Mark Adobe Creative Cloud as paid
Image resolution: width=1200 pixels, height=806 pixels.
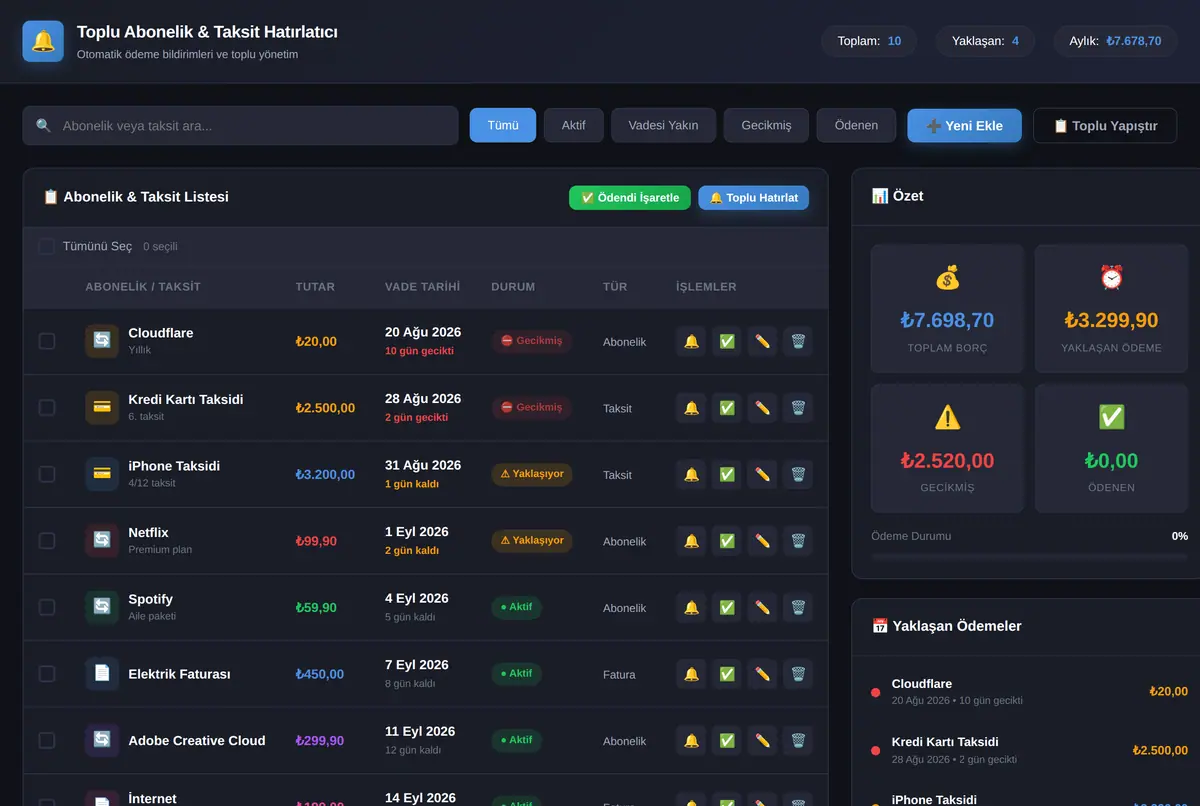(x=727, y=740)
